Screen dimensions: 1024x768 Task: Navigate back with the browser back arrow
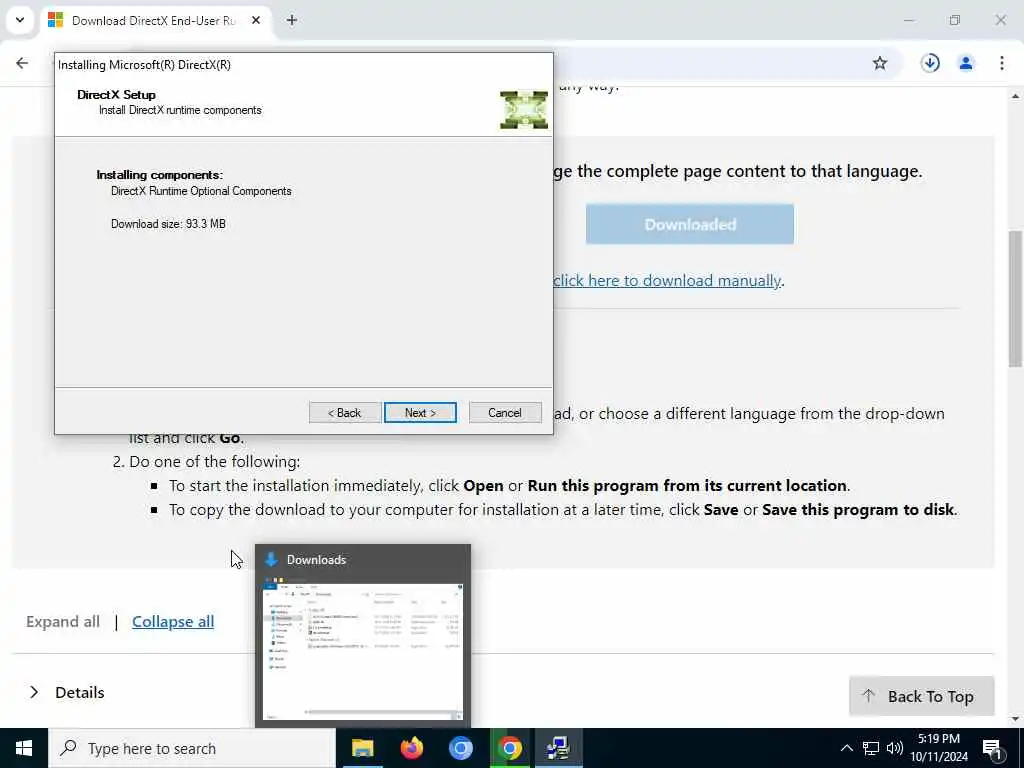pyautogui.click(x=22, y=63)
